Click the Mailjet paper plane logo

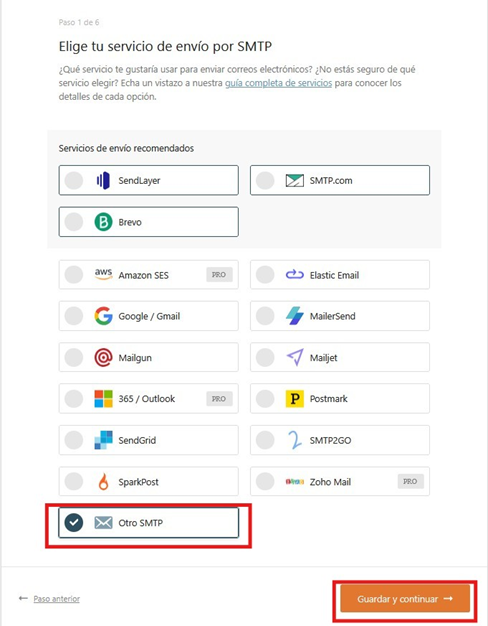coord(295,357)
